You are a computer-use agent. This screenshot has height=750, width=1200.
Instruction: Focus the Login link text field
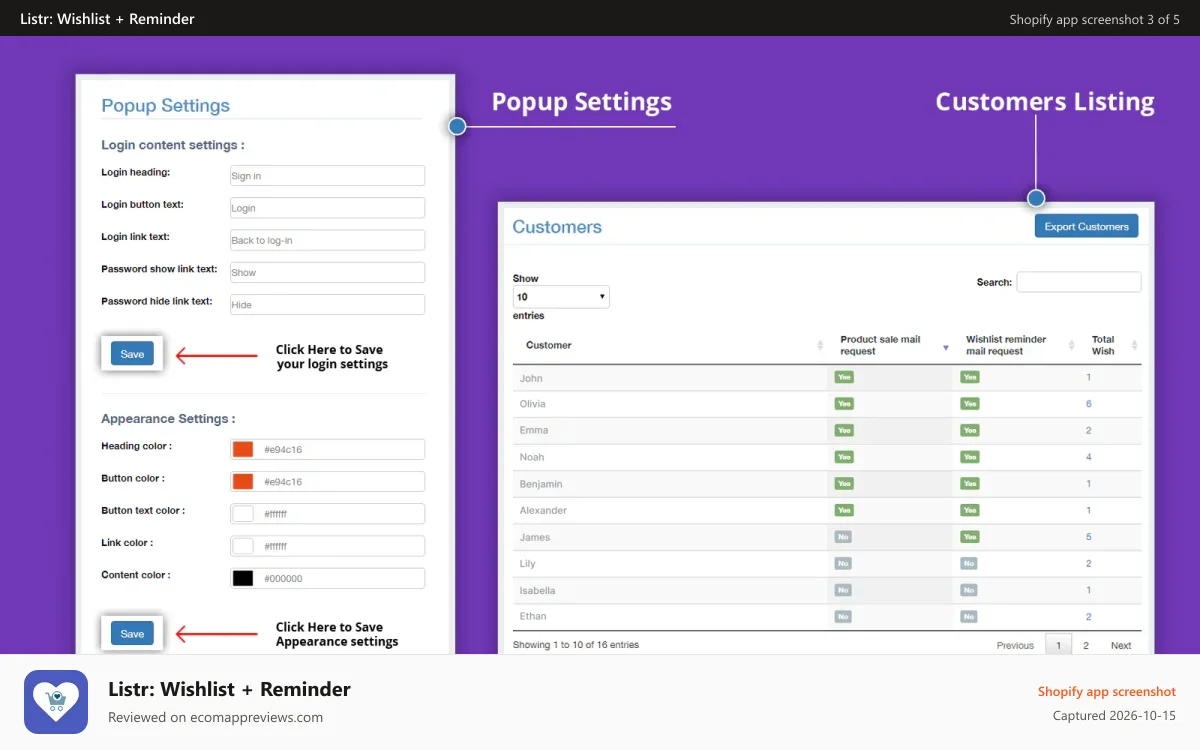pos(327,240)
